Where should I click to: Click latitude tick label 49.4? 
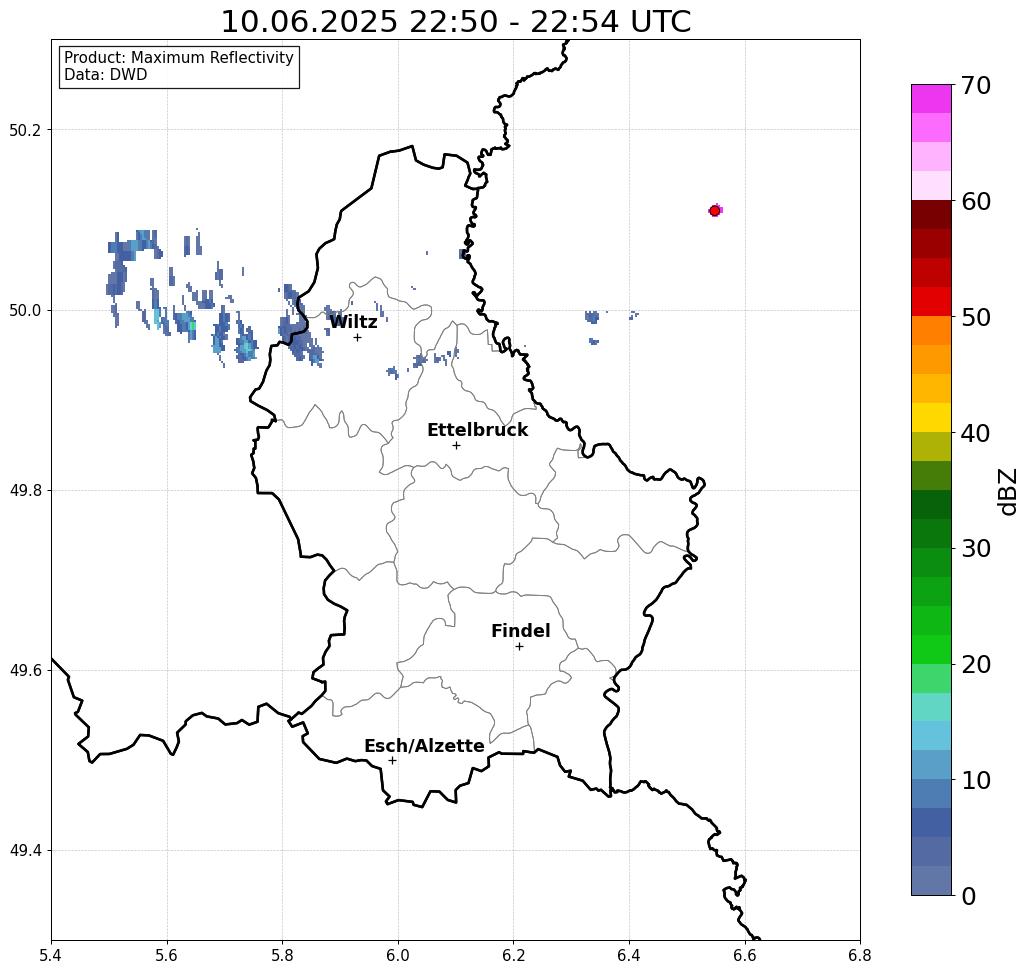point(25,851)
